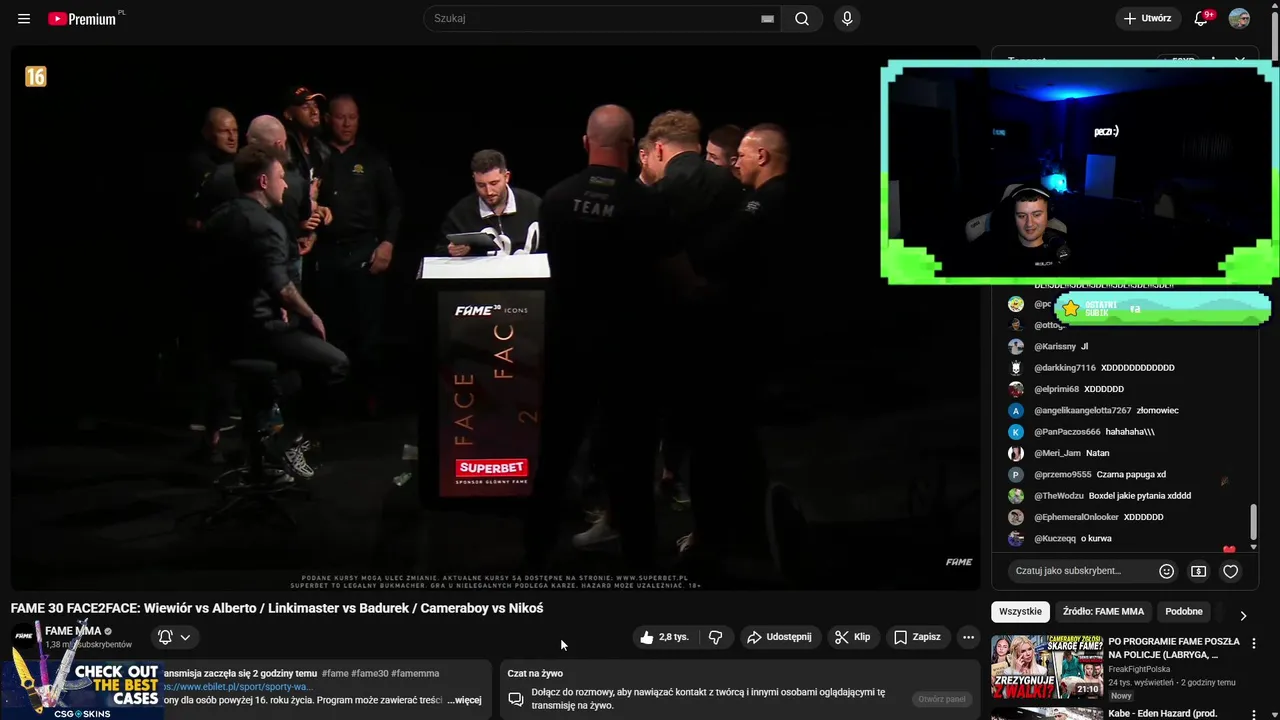Open on-screen keyboard icon in search box
Screen dimensions: 1280x720
click(767, 19)
